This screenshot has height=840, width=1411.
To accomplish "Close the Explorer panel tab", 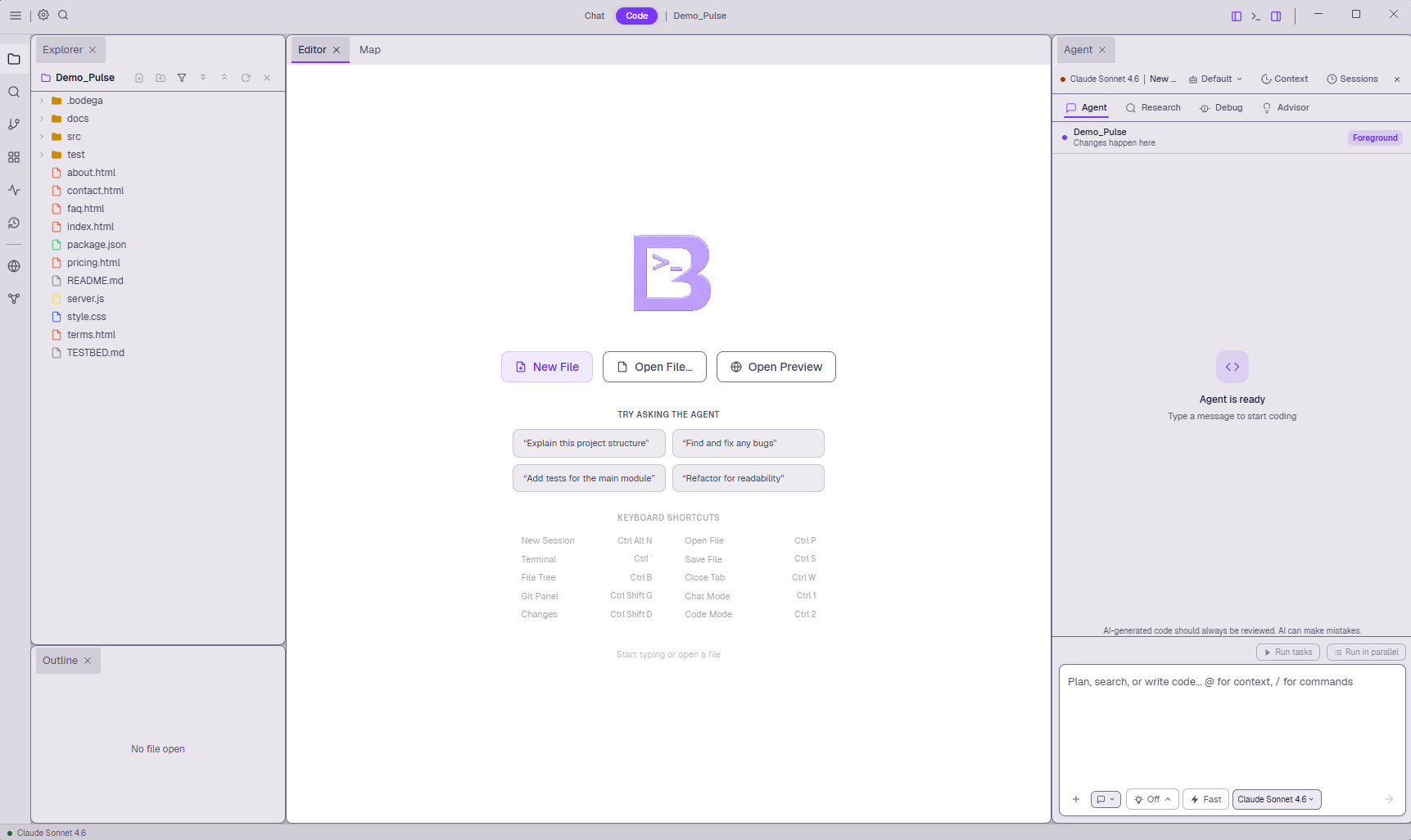I will (x=93, y=50).
